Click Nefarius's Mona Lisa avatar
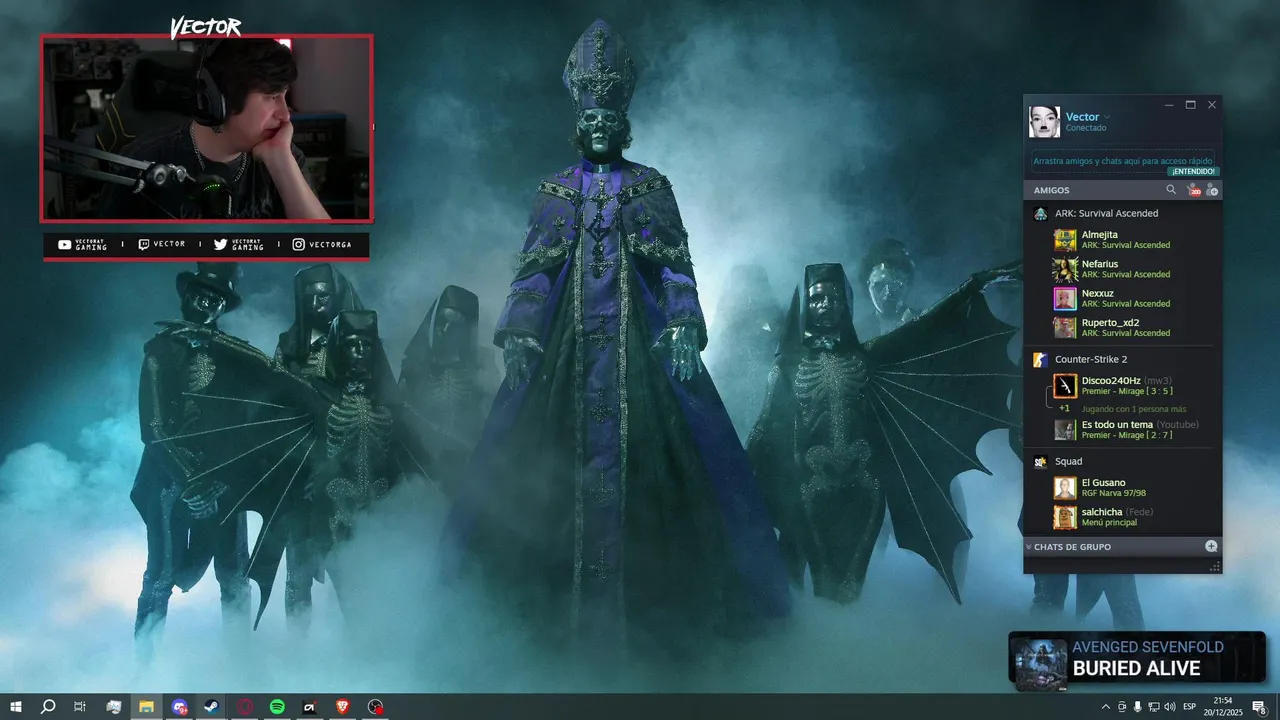This screenshot has height=720, width=1280. point(1065,269)
